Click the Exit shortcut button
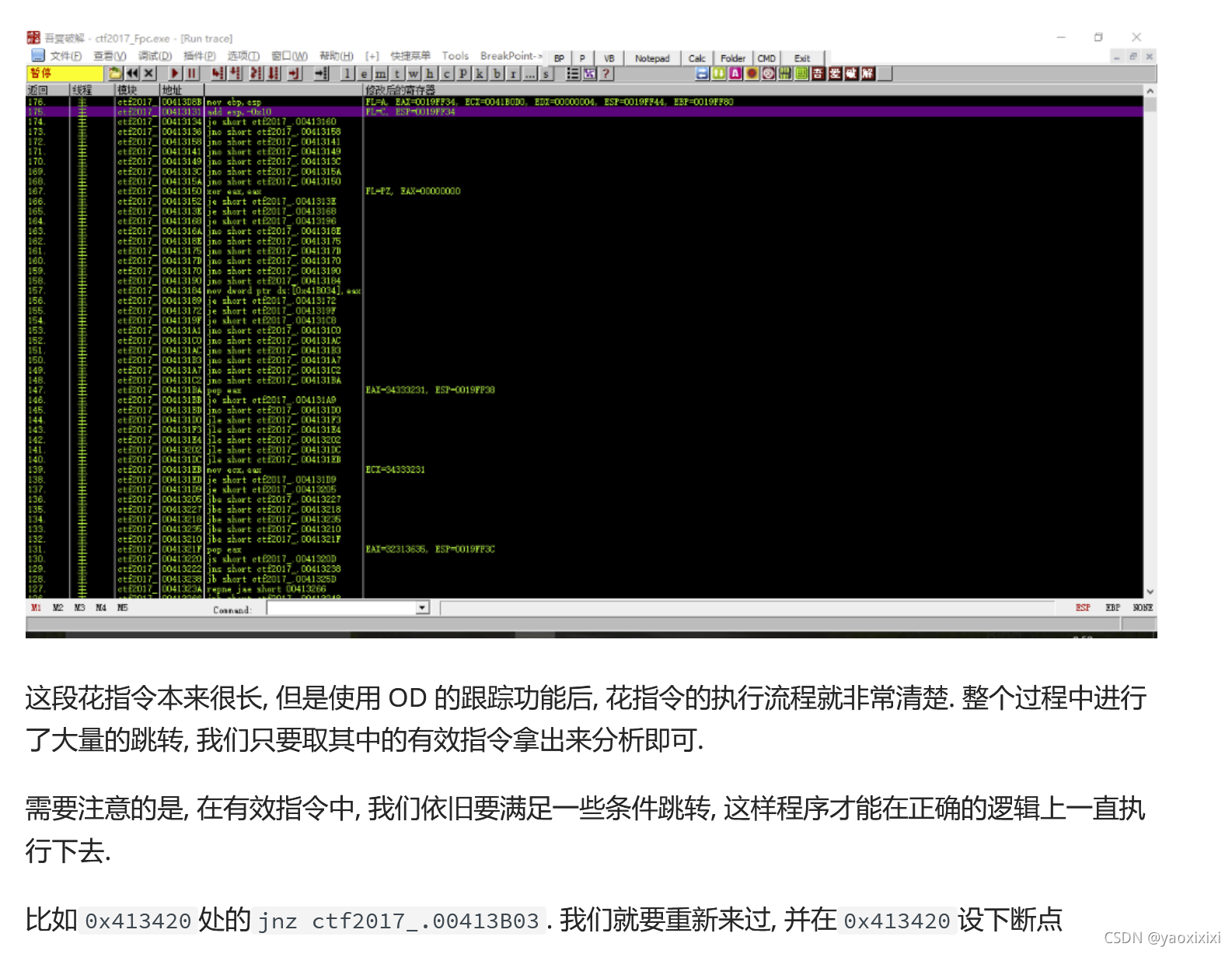This screenshot has height=954, width=1232. click(x=802, y=58)
